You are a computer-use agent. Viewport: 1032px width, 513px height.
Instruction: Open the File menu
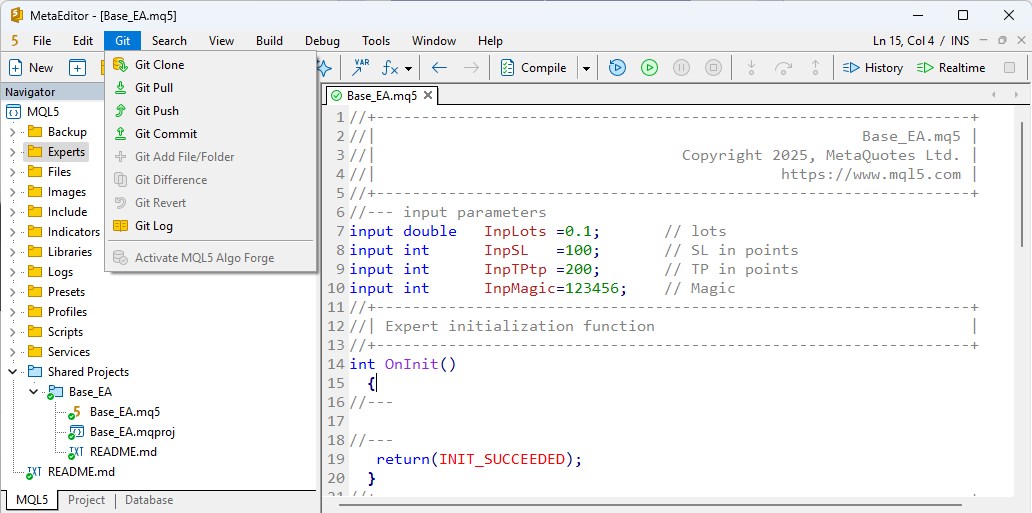pos(42,41)
